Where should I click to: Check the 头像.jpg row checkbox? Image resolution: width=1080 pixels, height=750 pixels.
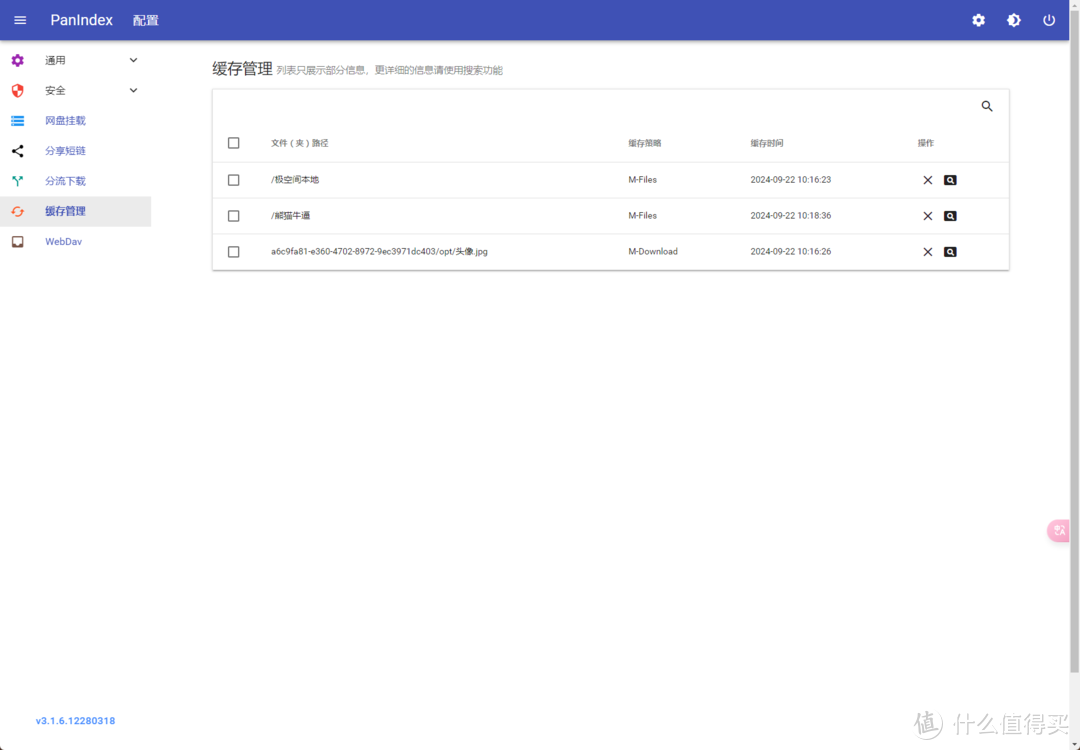[233, 252]
